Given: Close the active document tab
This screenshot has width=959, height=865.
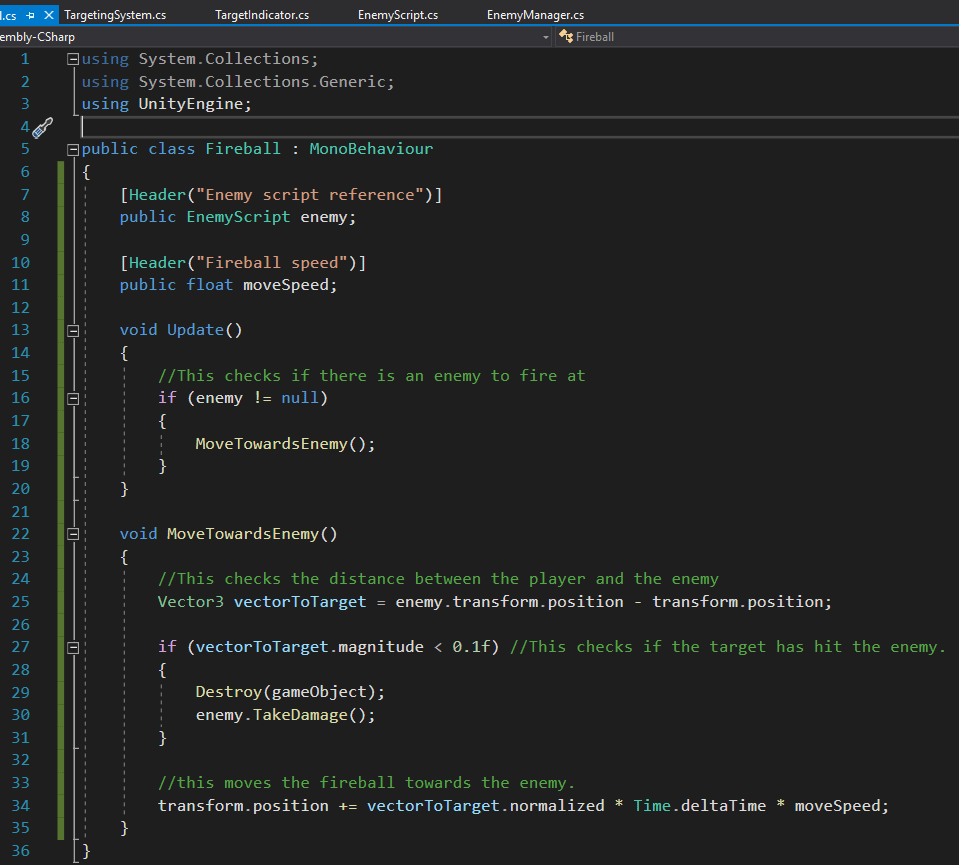Looking at the screenshot, I should click(x=47, y=15).
